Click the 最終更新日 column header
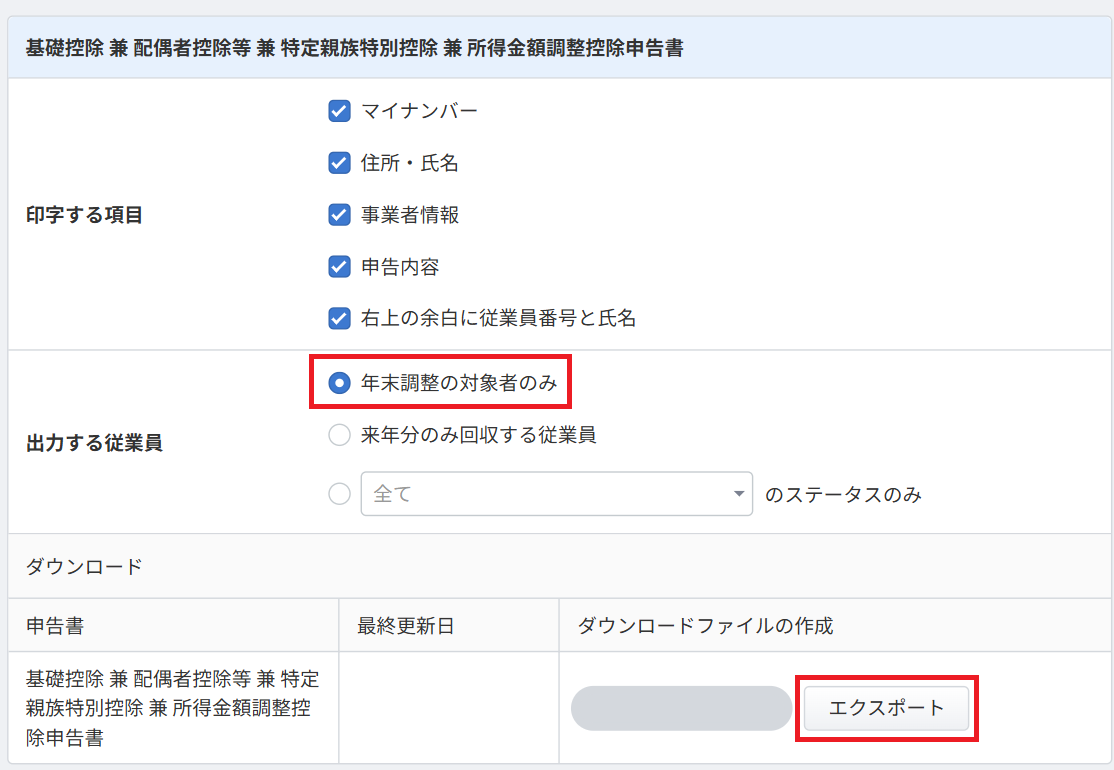 [x=406, y=626]
